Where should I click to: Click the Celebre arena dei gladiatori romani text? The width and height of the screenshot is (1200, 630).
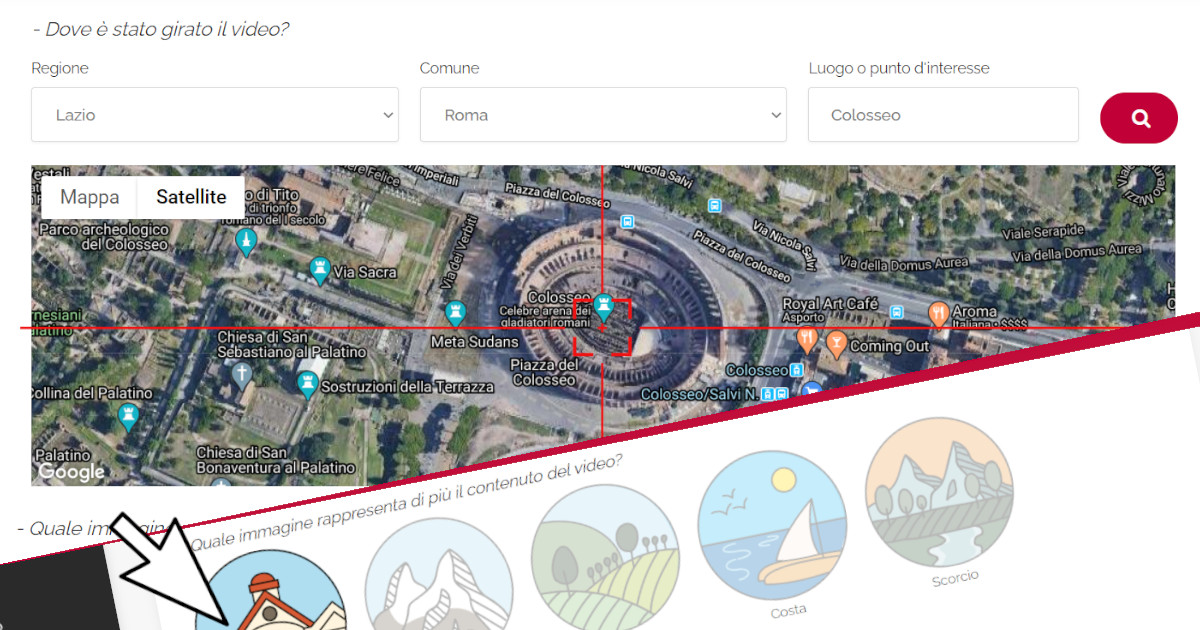pyautogui.click(x=545, y=317)
